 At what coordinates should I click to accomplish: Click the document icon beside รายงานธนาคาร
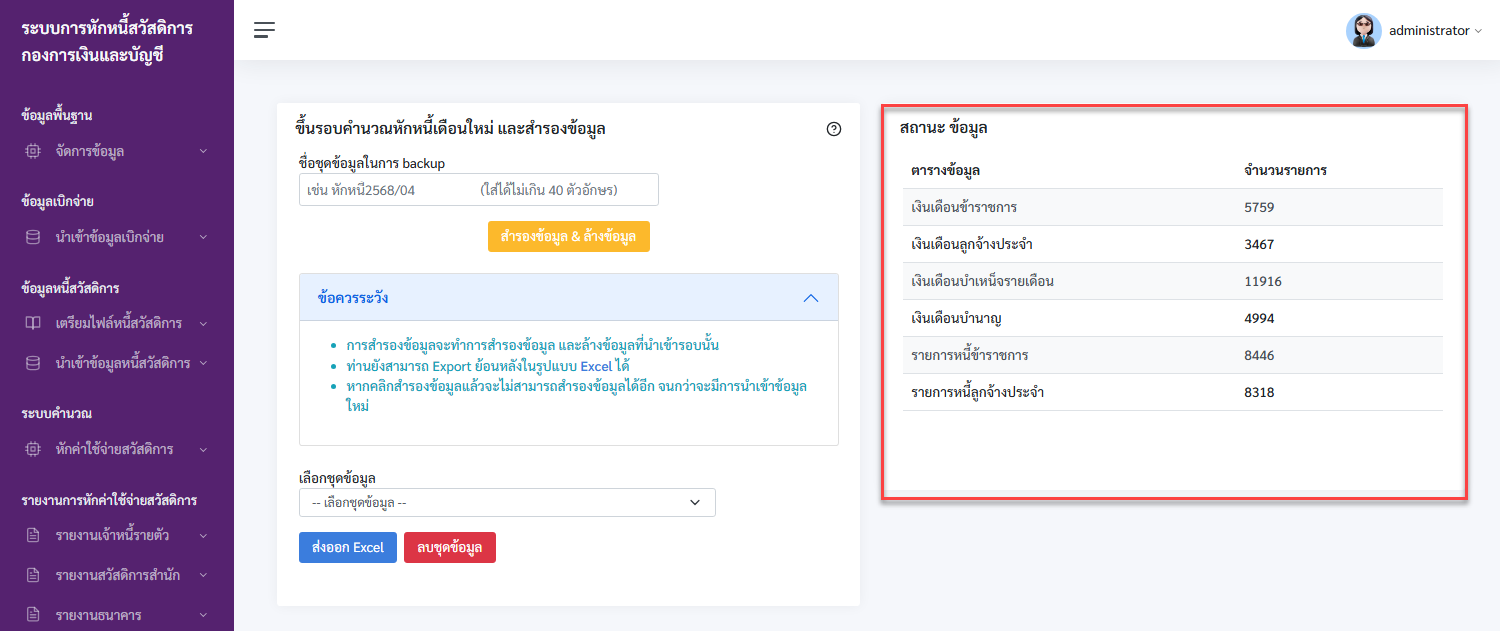(33, 615)
